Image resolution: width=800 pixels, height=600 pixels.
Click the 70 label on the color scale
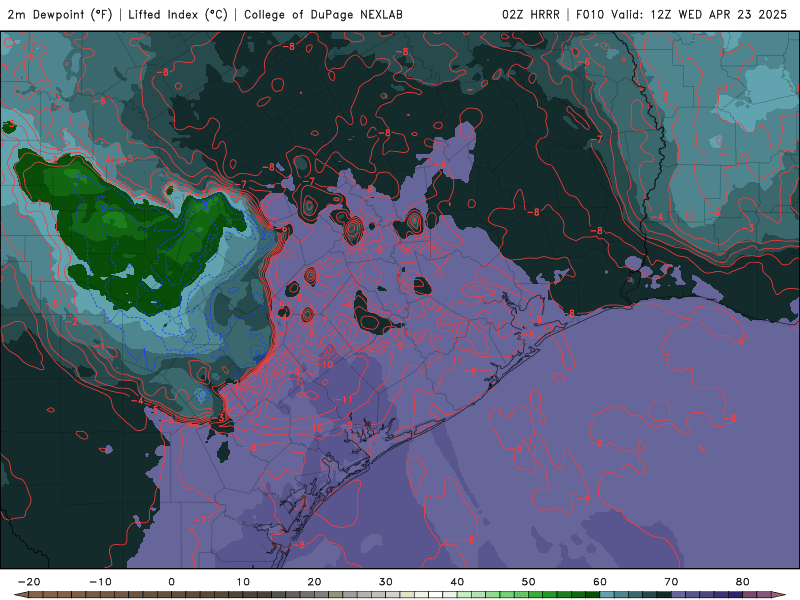[x=671, y=582]
